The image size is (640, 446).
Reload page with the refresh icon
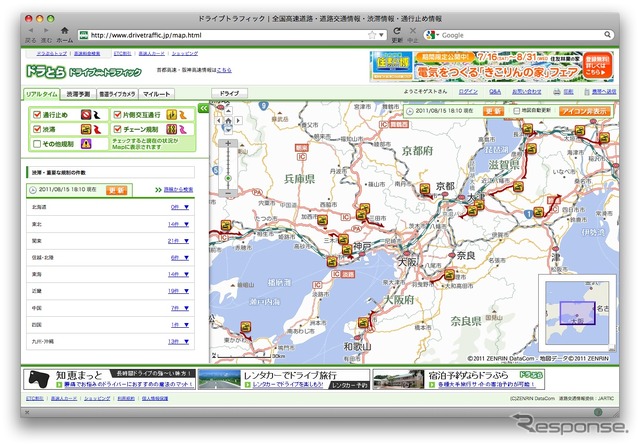pos(397,31)
